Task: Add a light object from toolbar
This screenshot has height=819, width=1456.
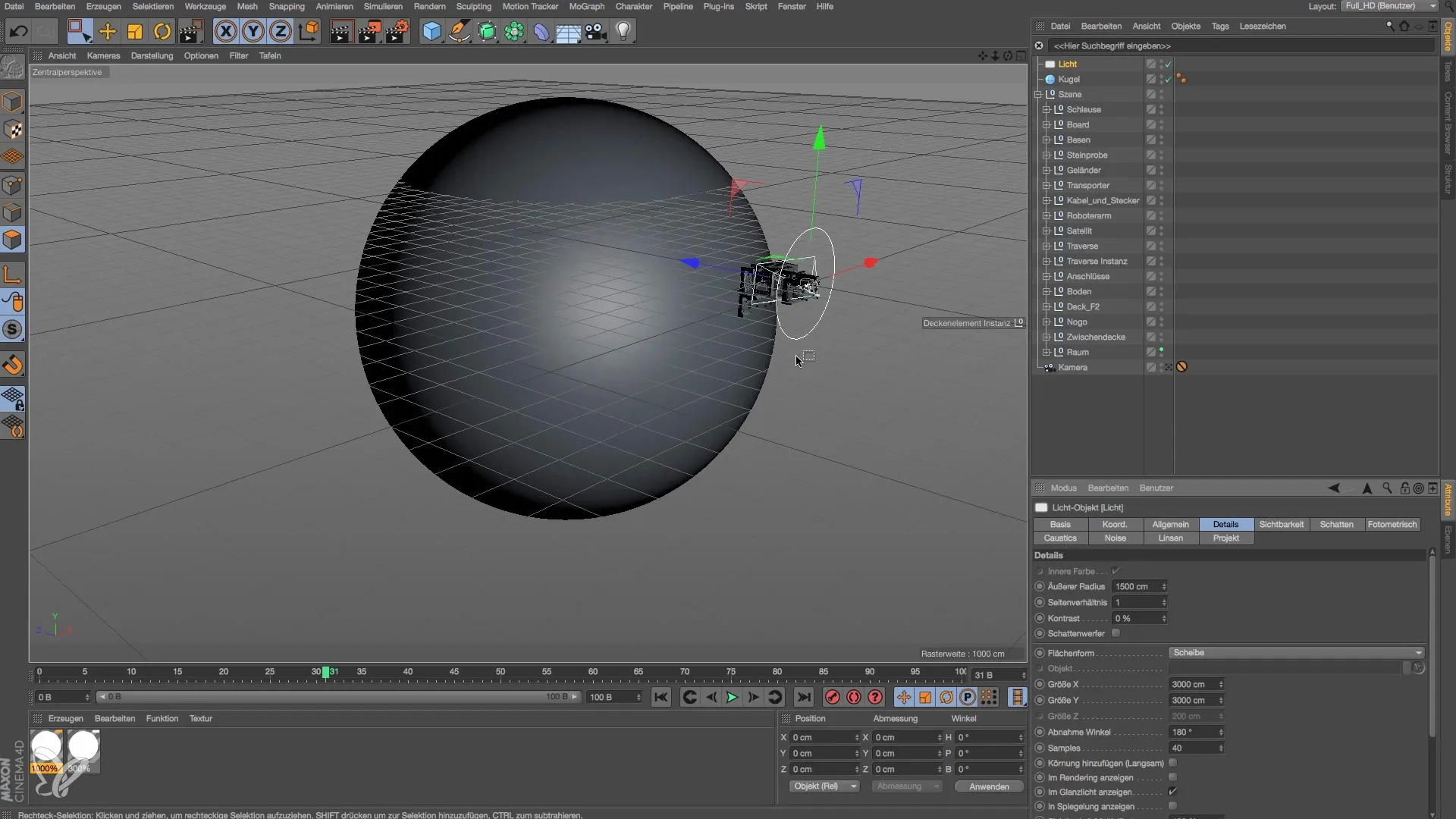Action: click(x=623, y=31)
